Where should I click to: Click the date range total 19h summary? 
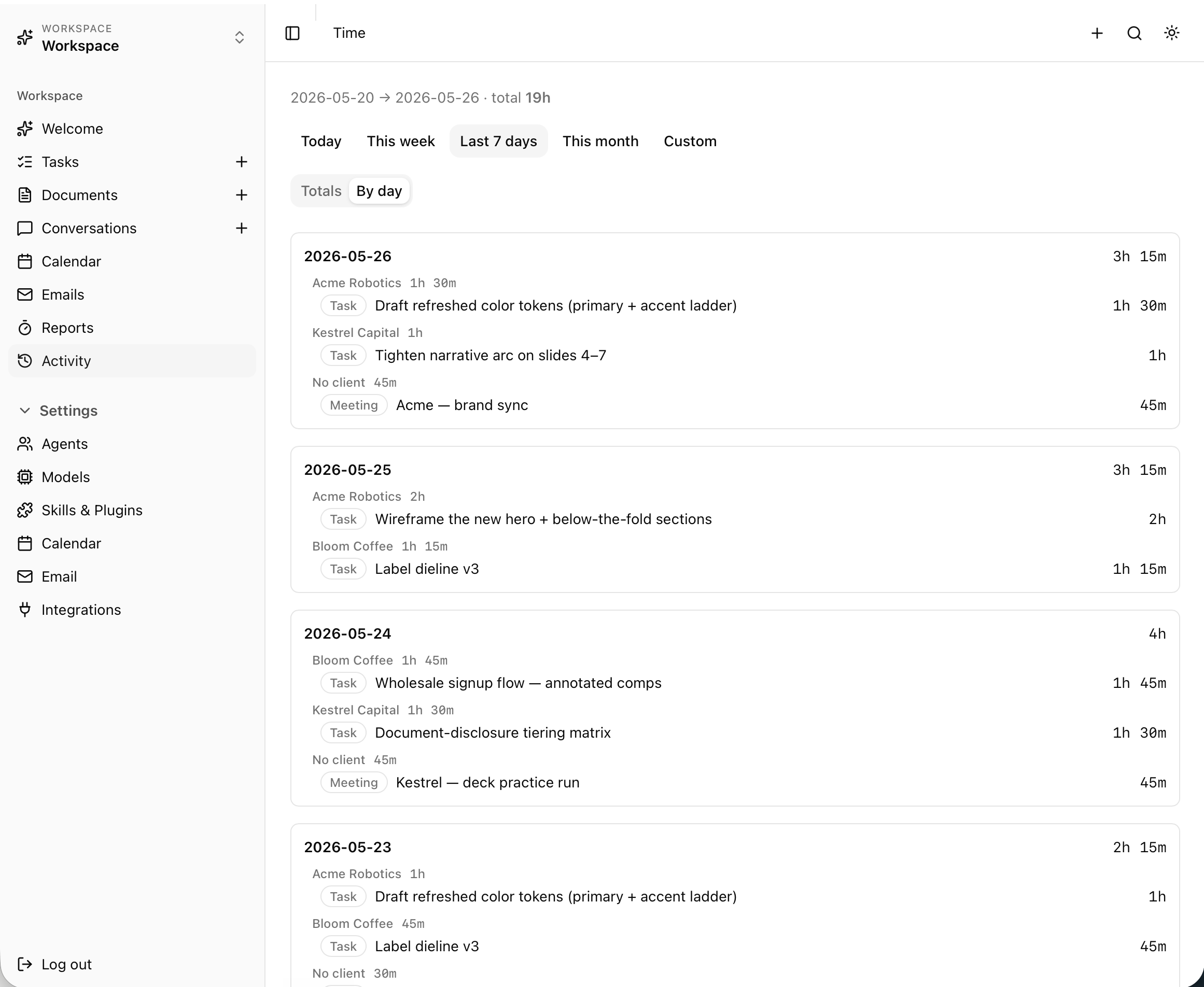click(421, 98)
